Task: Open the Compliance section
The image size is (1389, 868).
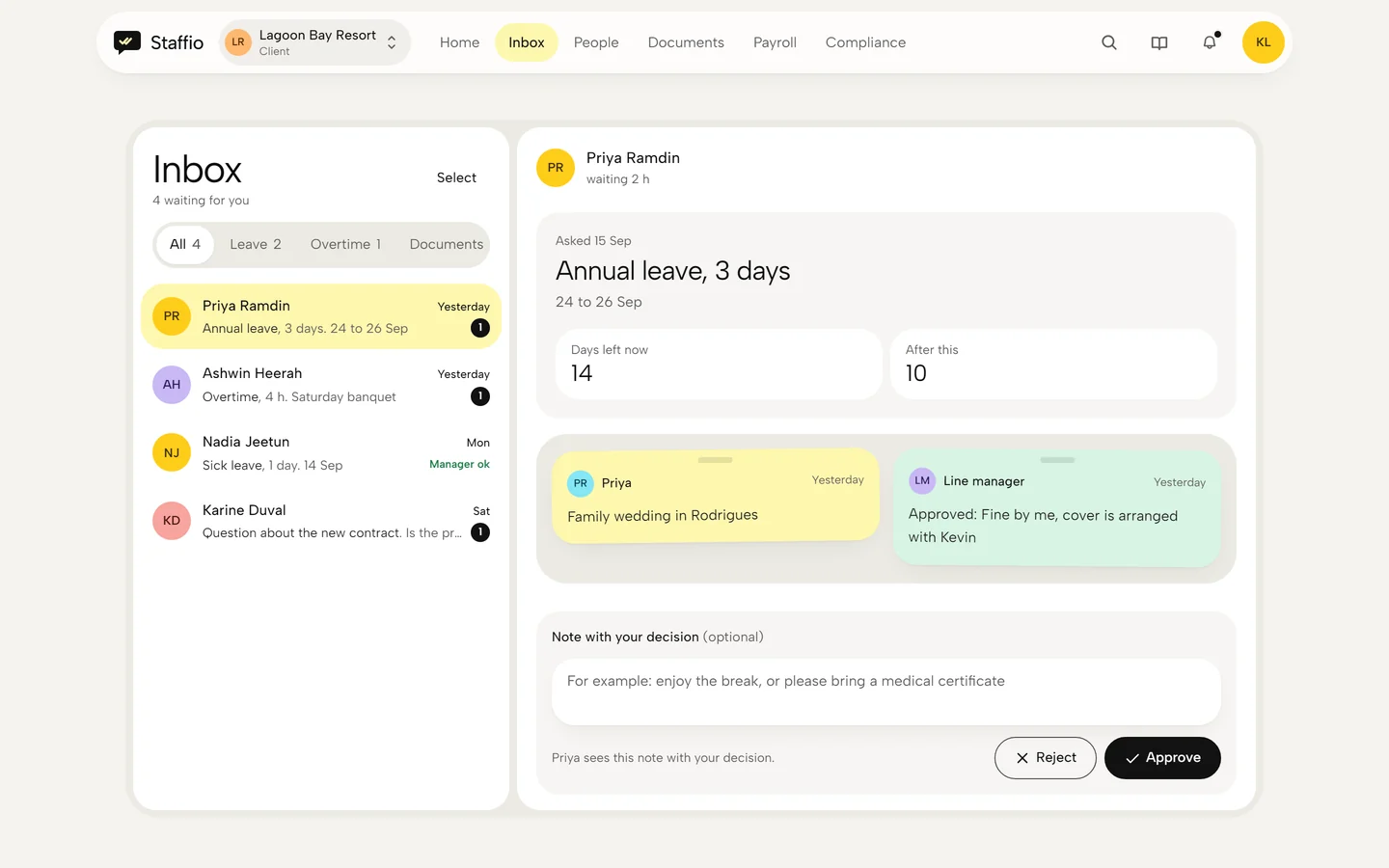Action: coord(865,42)
